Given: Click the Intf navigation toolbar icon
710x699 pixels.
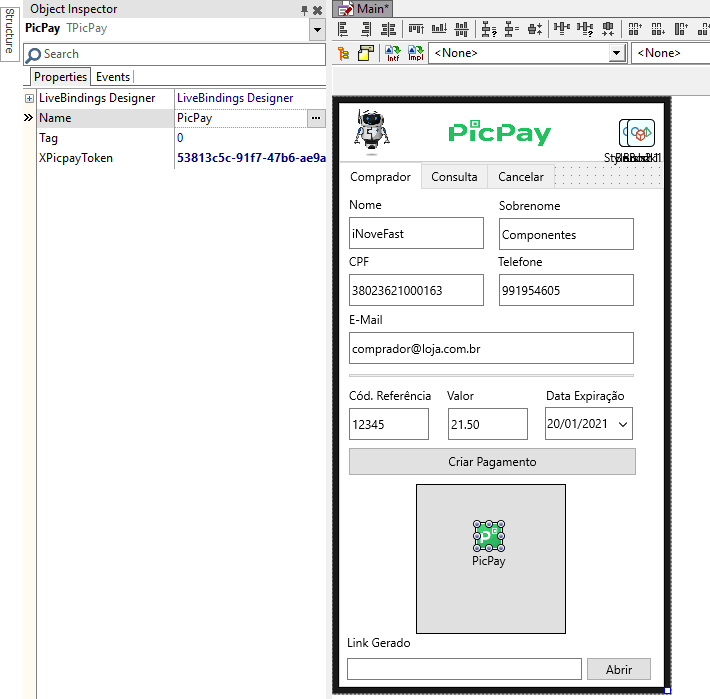Looking at the screenshot, I should point(393,53).
